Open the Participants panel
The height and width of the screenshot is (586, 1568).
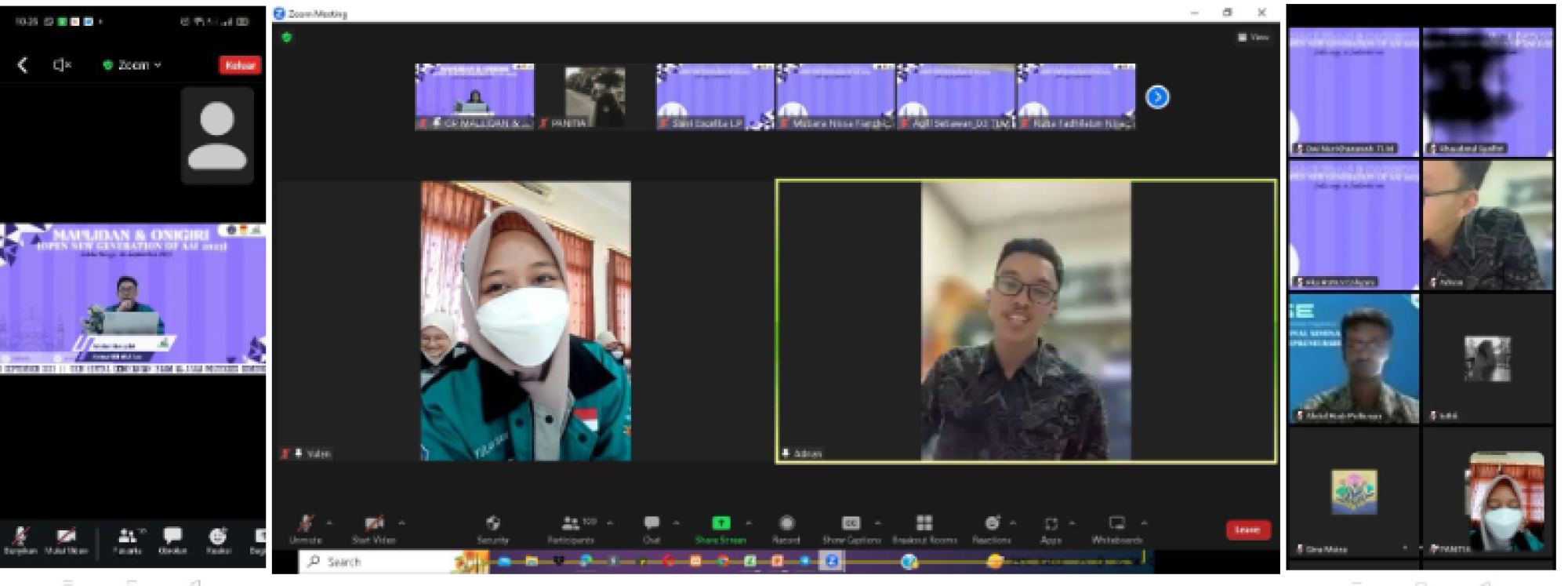572,524
